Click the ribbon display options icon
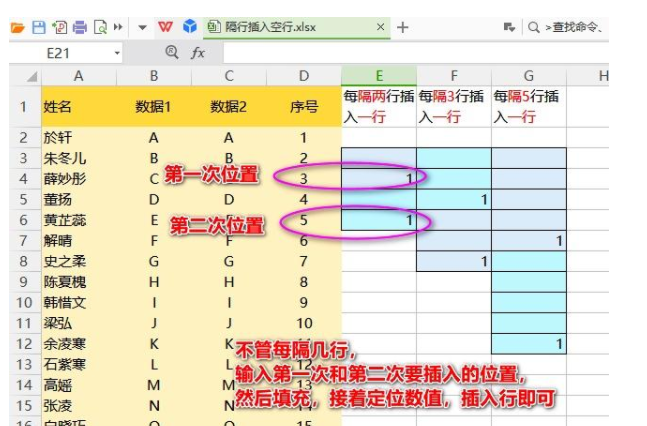This screenshot has width=647, height=426. tap(509, 28)
